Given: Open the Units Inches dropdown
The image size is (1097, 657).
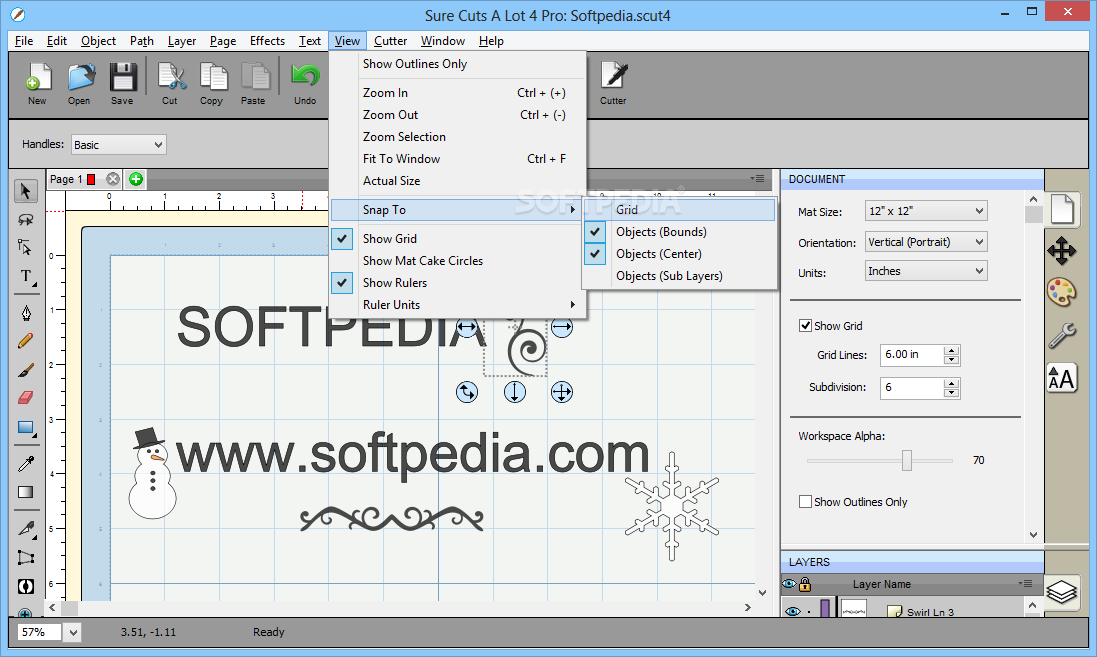Looking at the screenshot, I should point(926,271).
